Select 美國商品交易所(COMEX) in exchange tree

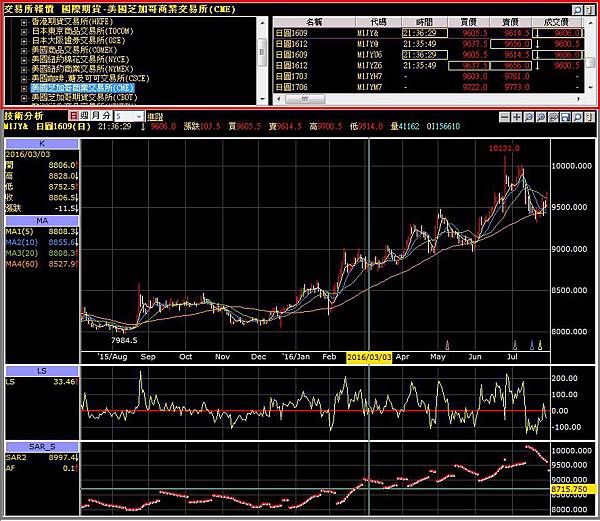pos(74,50)
